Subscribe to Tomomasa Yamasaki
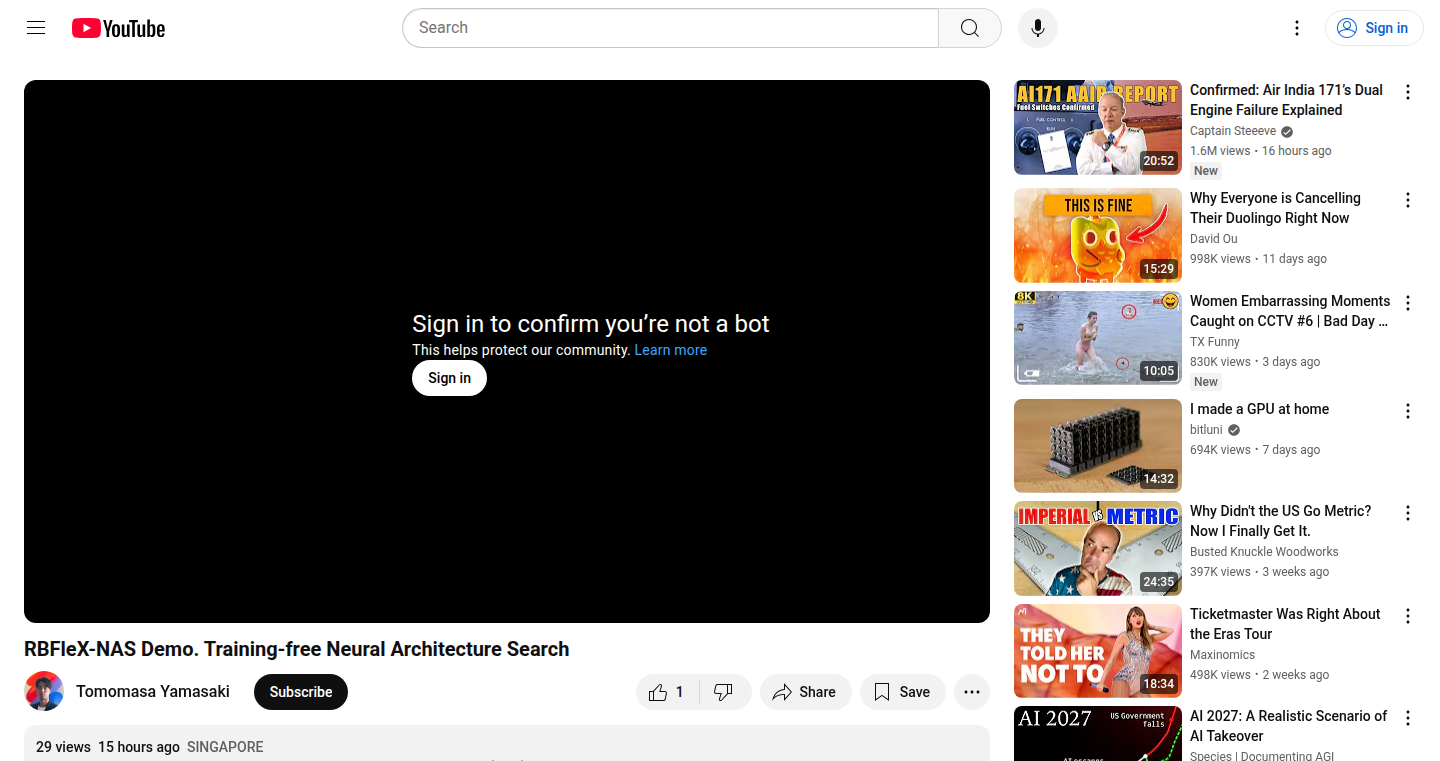Image resolution: width=1440 pixels, height=761 pixels. (x=301, y=692)
